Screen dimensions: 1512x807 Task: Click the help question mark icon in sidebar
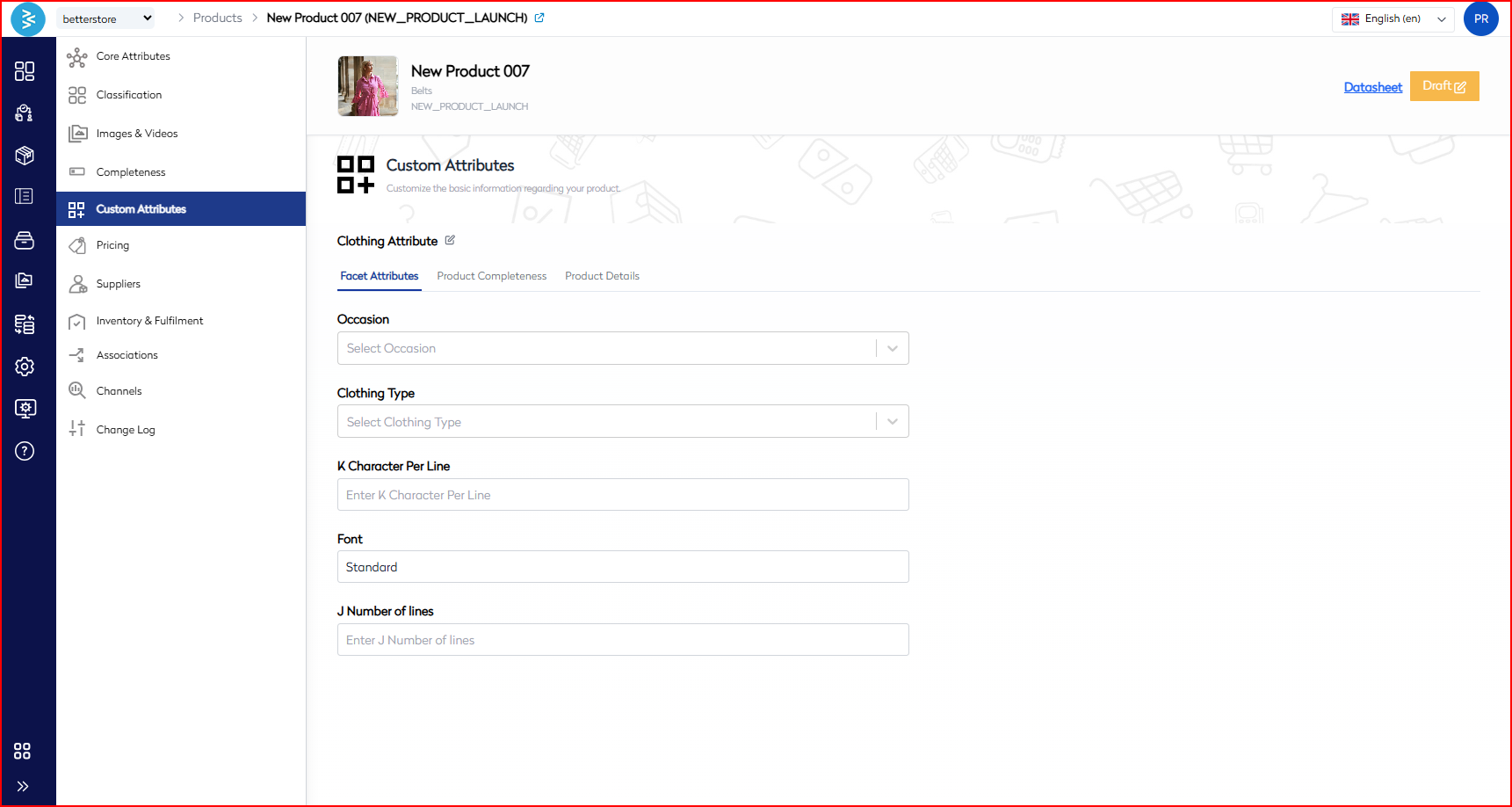click(25, 451)
